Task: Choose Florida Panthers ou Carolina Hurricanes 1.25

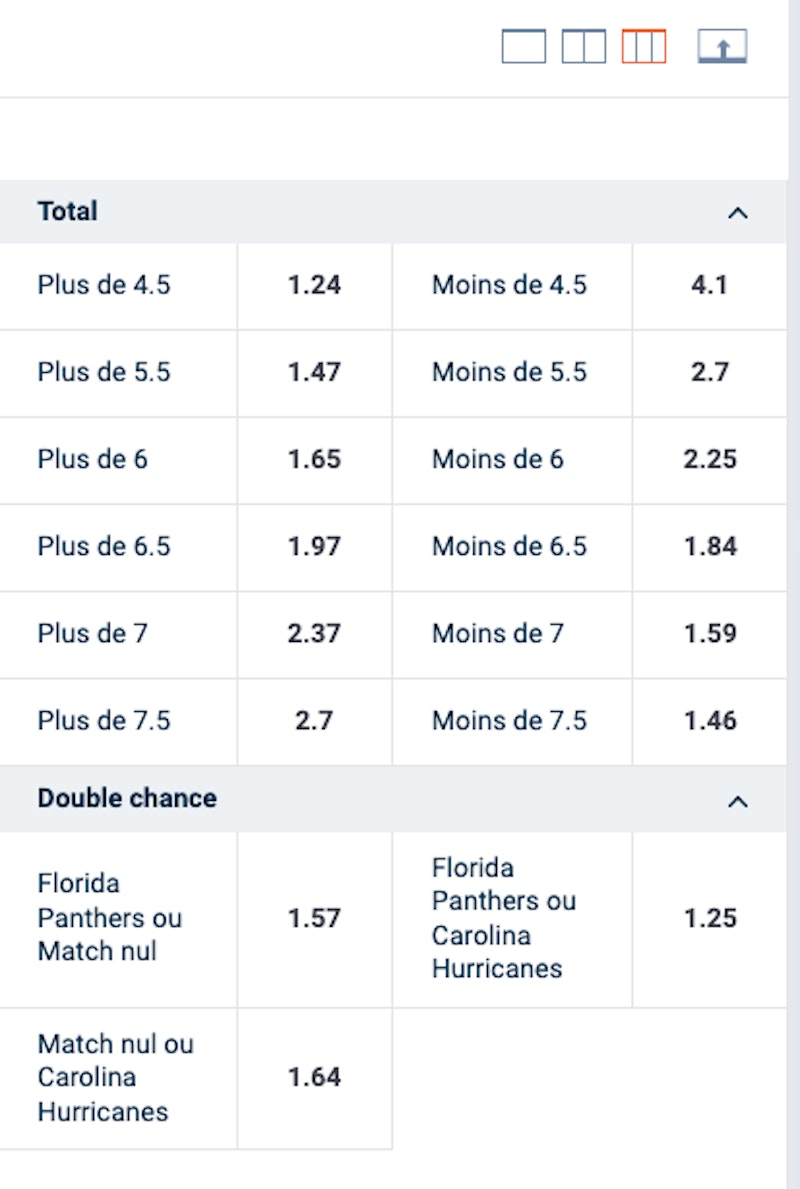Action: 709,919
